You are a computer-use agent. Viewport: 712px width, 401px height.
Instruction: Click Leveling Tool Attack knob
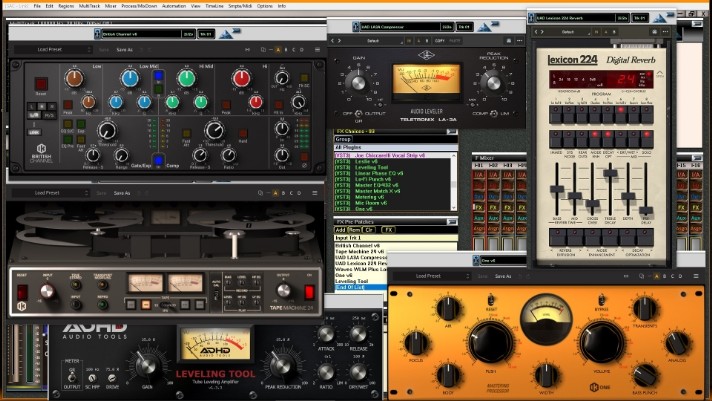coord(326,334)
